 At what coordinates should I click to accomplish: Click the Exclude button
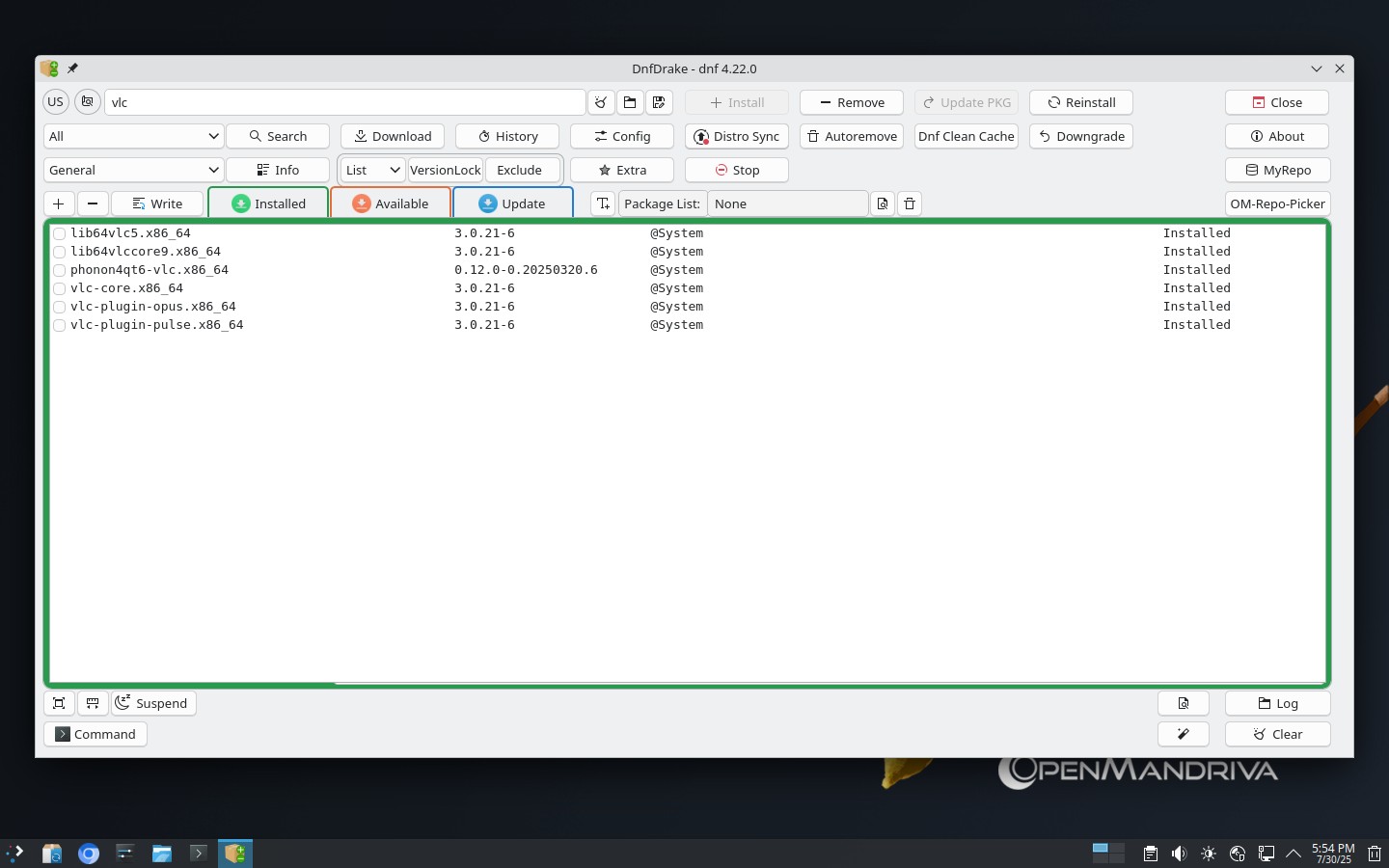[522, 170]
